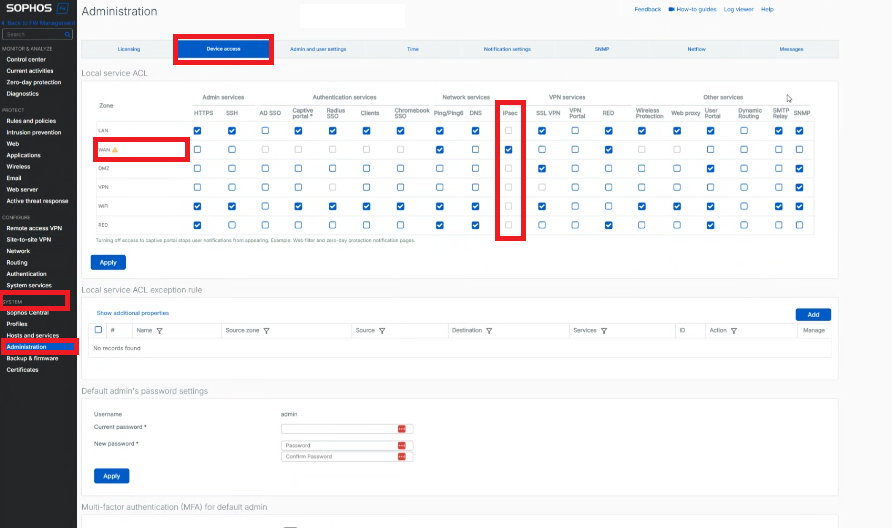Toggle the LAN zone HTTPS checkbox
This screenshot has width=892, height=528.
[x=197, y=131]
